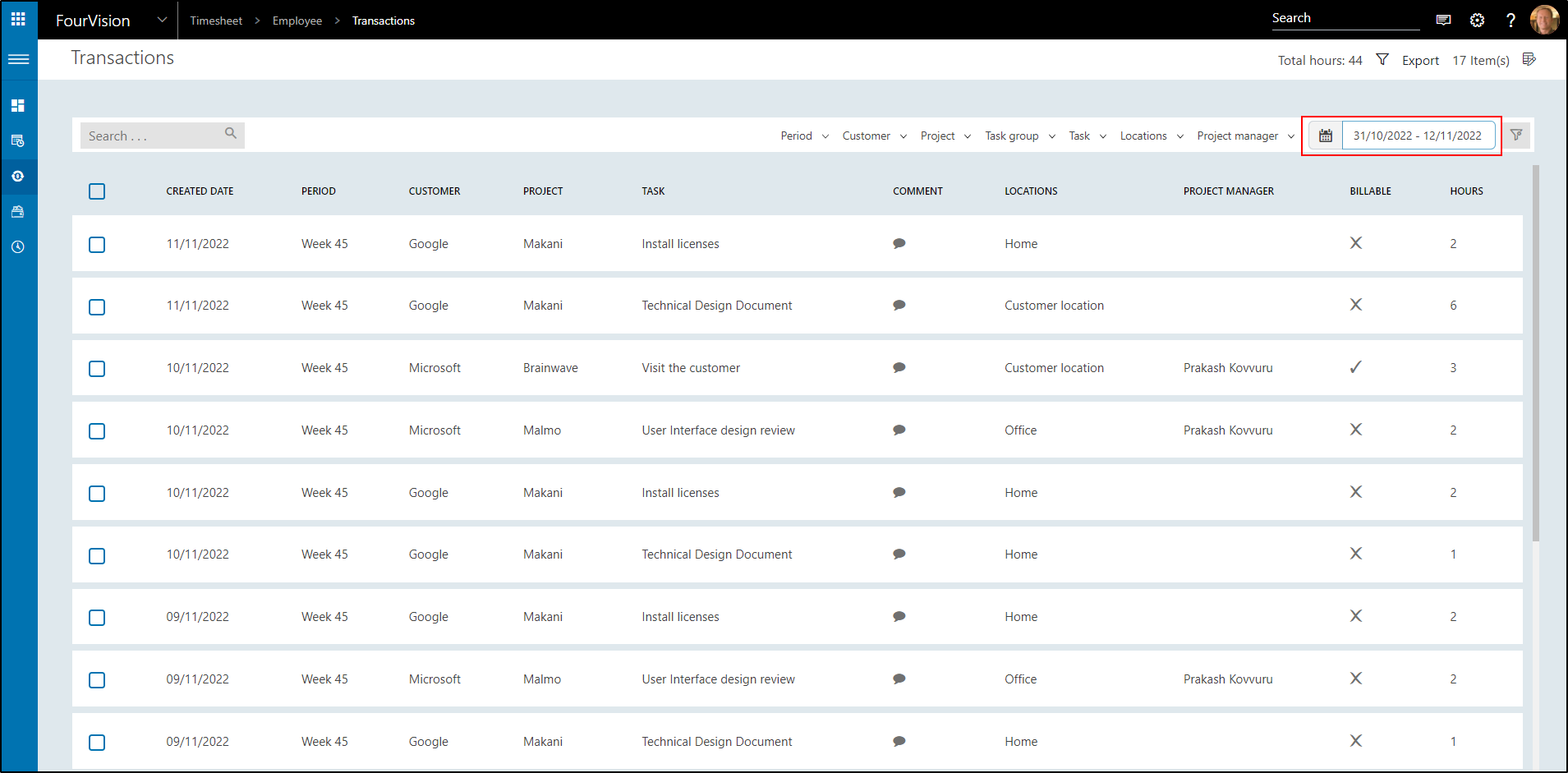The width and height of the screenshot is (1568, 773).
Task: Sort by CUSTOMER column header
Action: tap(435, 191)
